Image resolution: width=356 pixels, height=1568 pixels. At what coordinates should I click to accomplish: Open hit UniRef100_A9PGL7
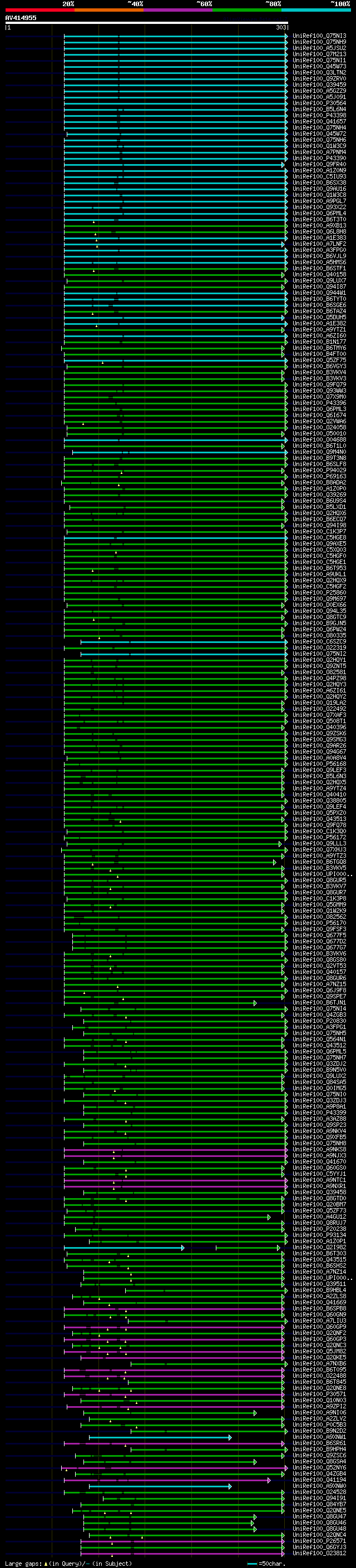[x=319, y=201]
